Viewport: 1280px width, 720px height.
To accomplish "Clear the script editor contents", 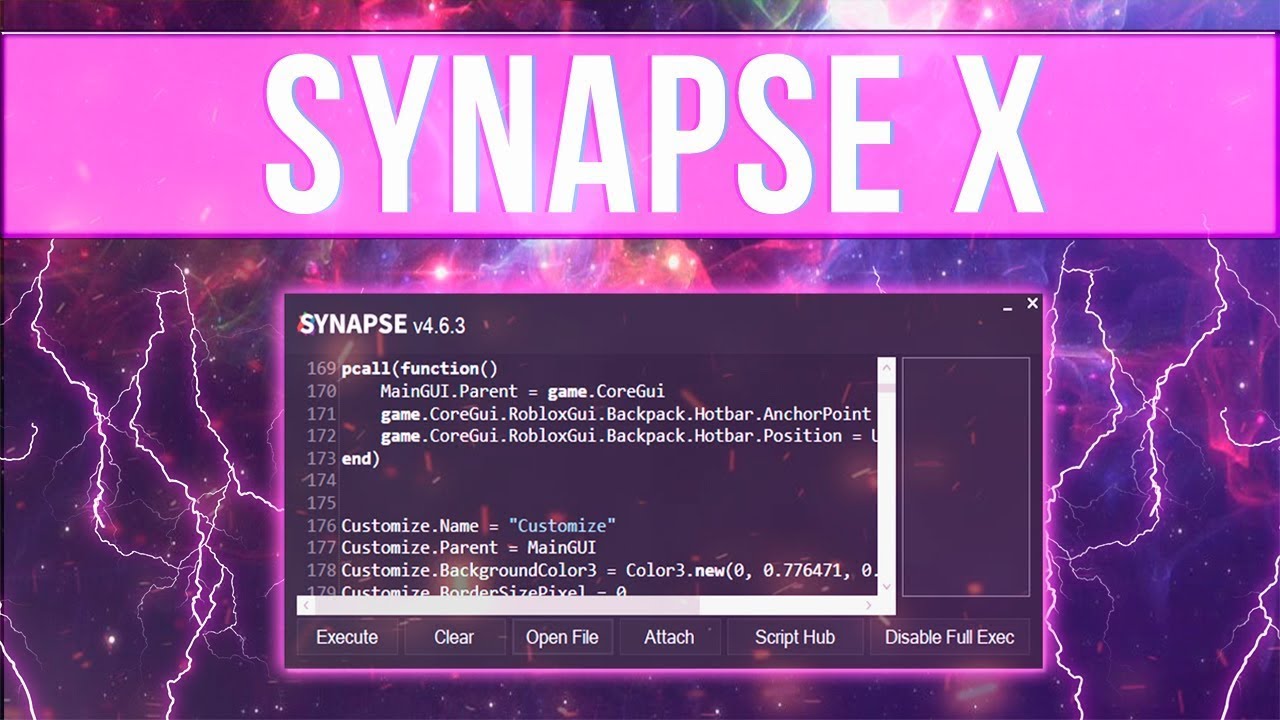I will [x=453, y=636].
